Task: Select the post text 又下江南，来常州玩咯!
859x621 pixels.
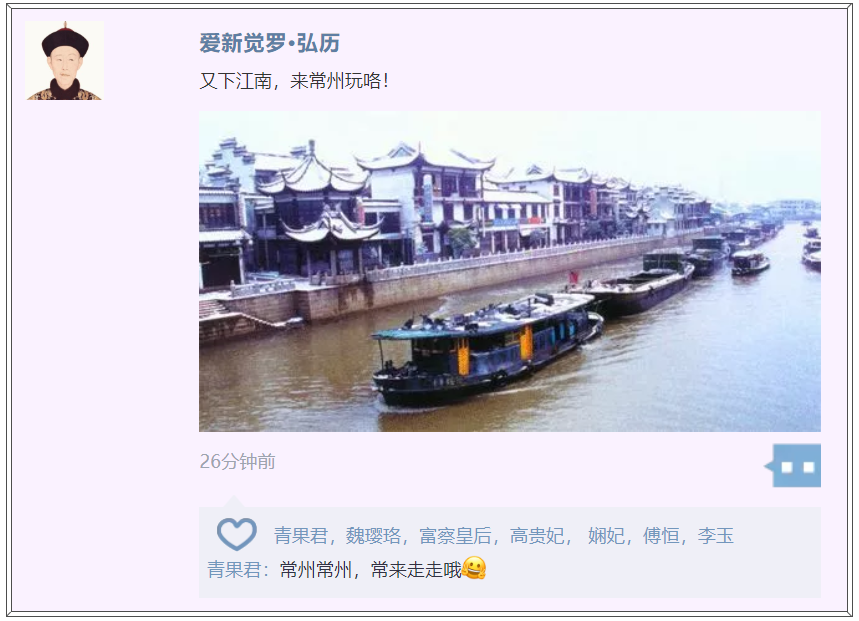Action: tap(294, 81)
